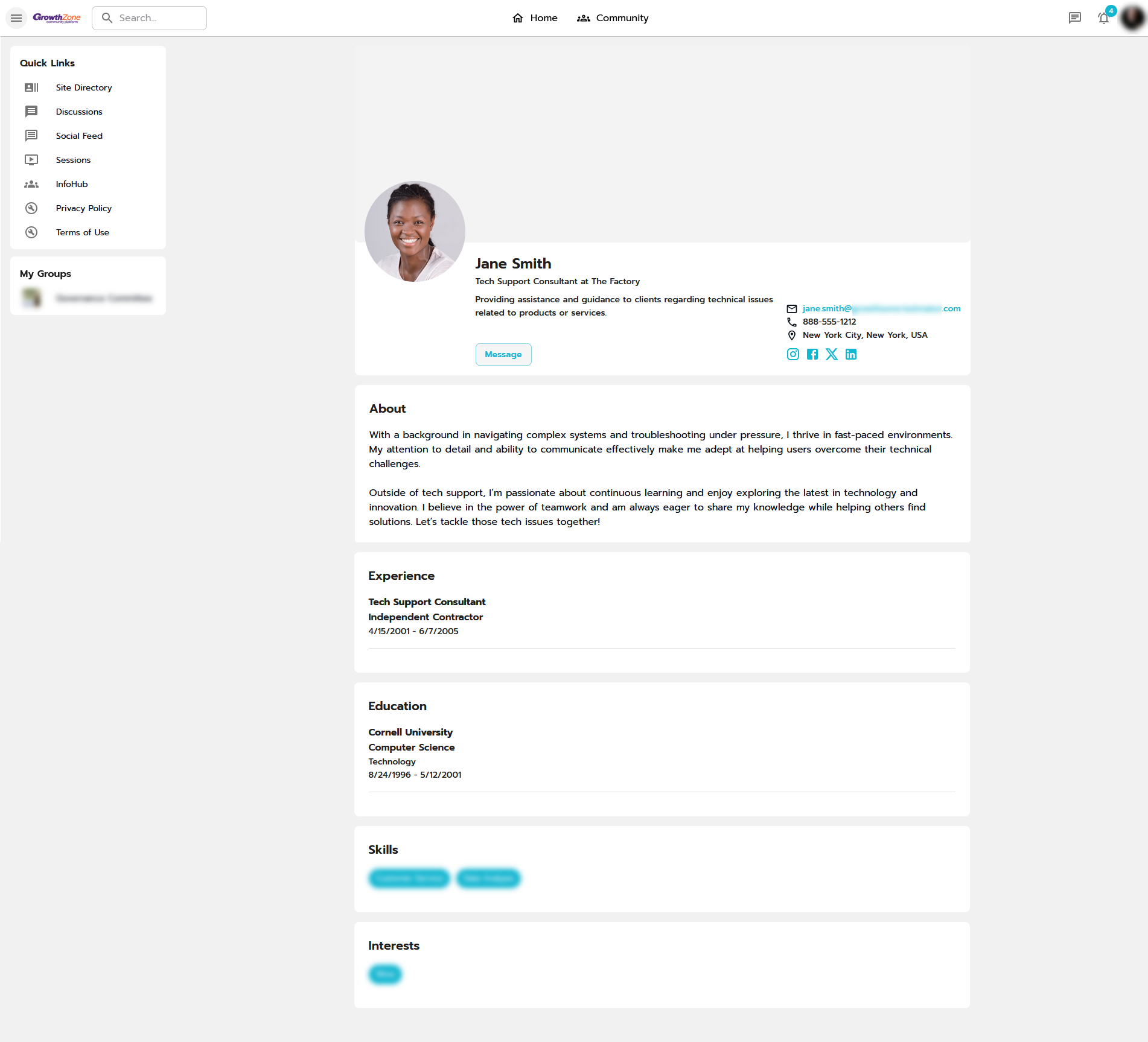
Task: Click the user avatar in top right
Action: tap(1132, 18)
